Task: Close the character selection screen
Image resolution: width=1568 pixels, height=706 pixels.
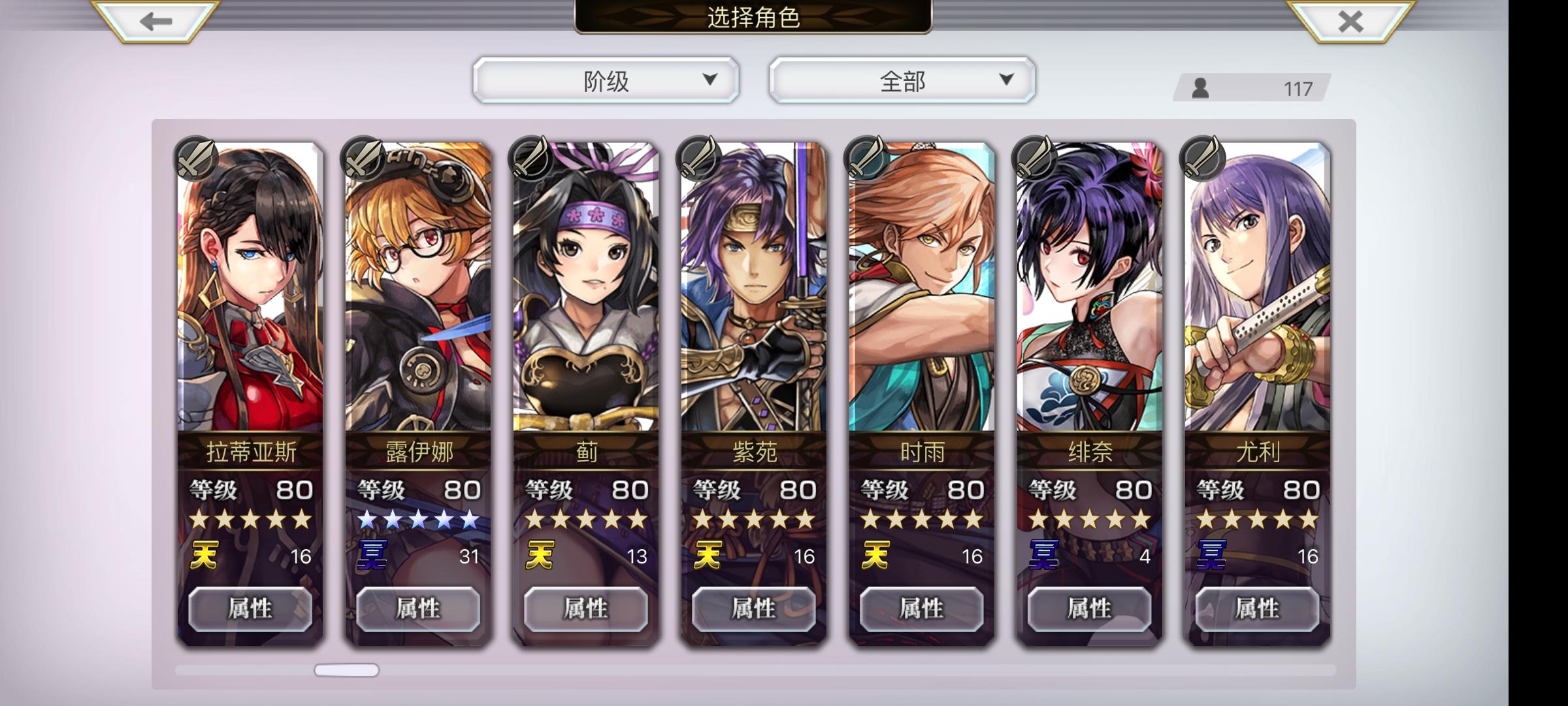Action: [1350, 21]
